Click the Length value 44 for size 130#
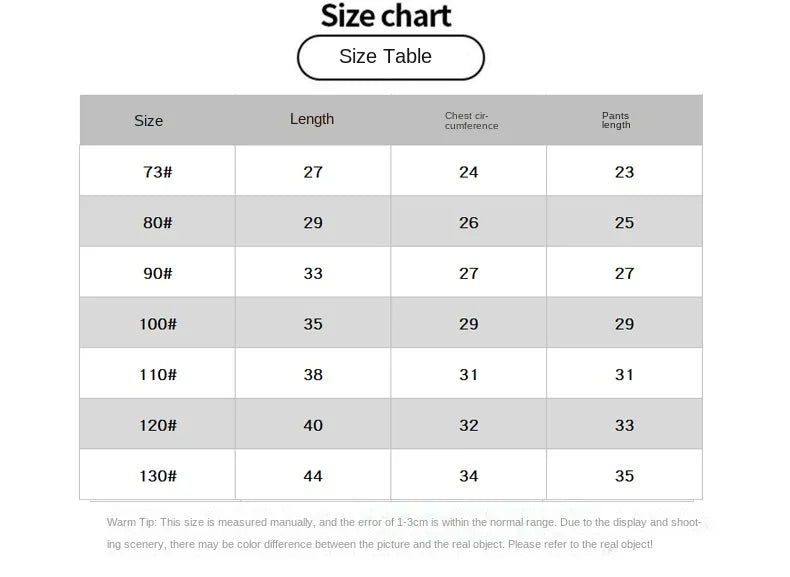The image size is (790, 577). click(x=313, y=476)
